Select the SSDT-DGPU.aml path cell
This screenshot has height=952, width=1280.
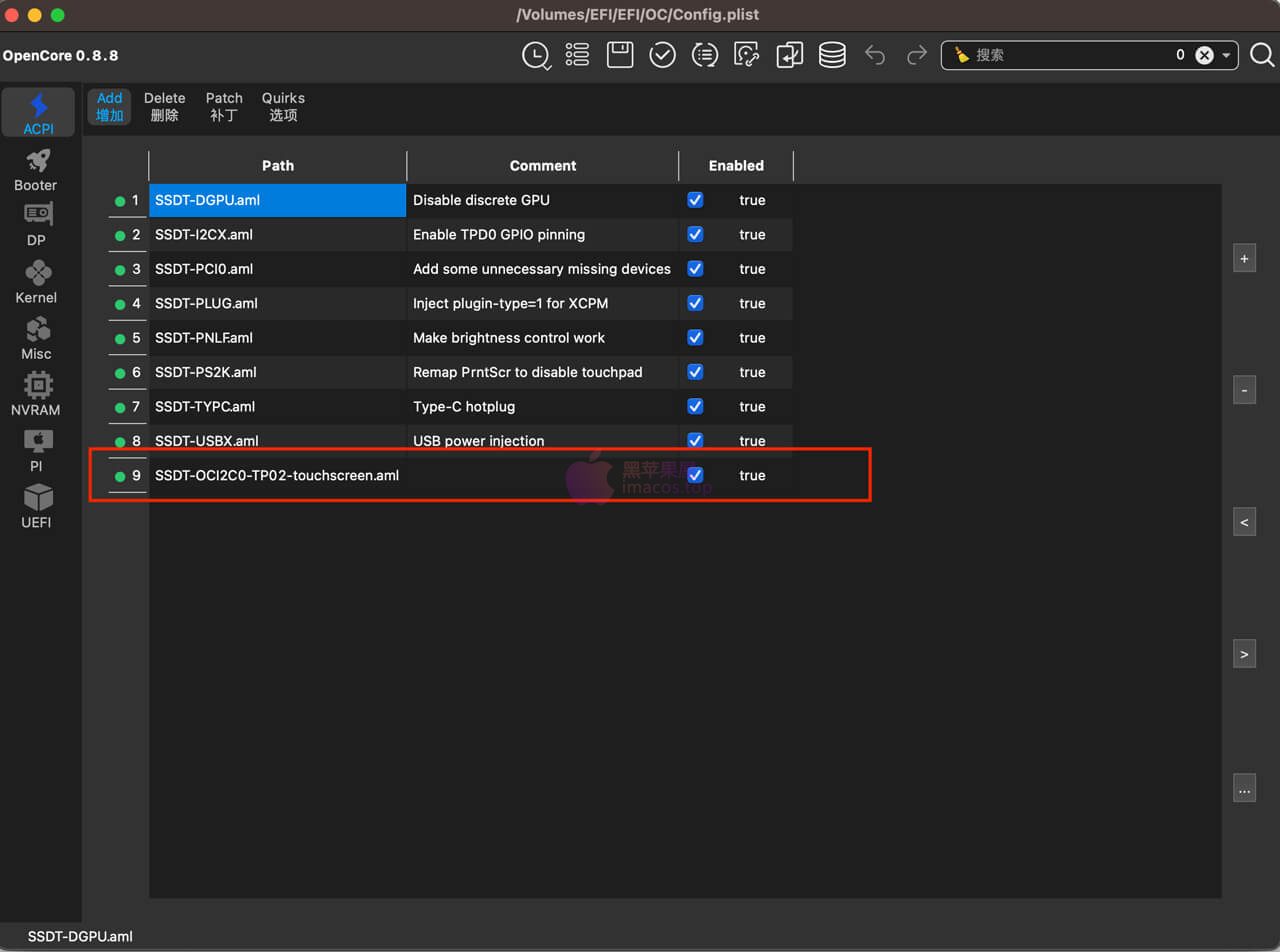click(x=278, y=200)
